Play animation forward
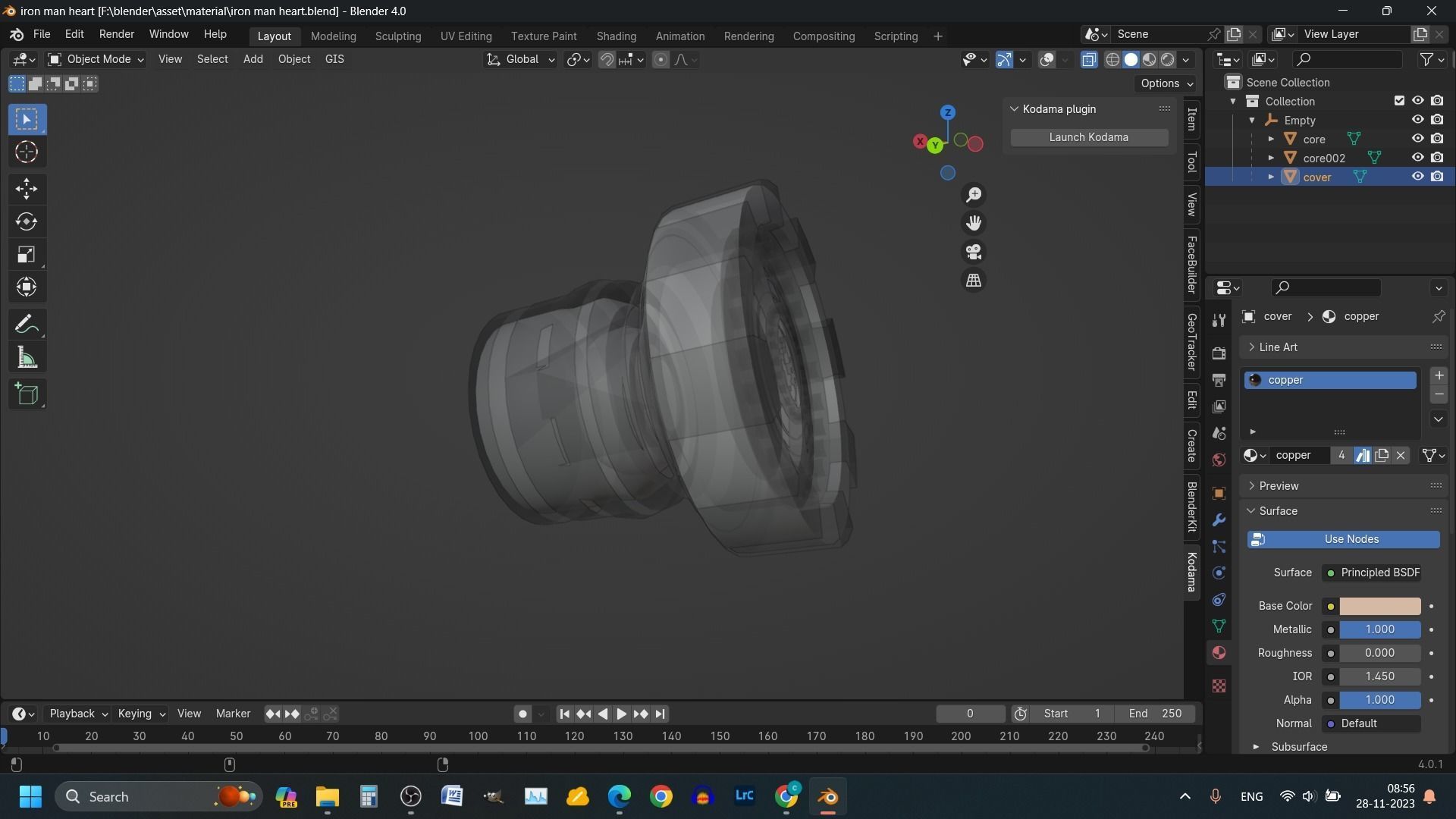The width and height of the screenshot is (1456, 819). click(621, 714)
